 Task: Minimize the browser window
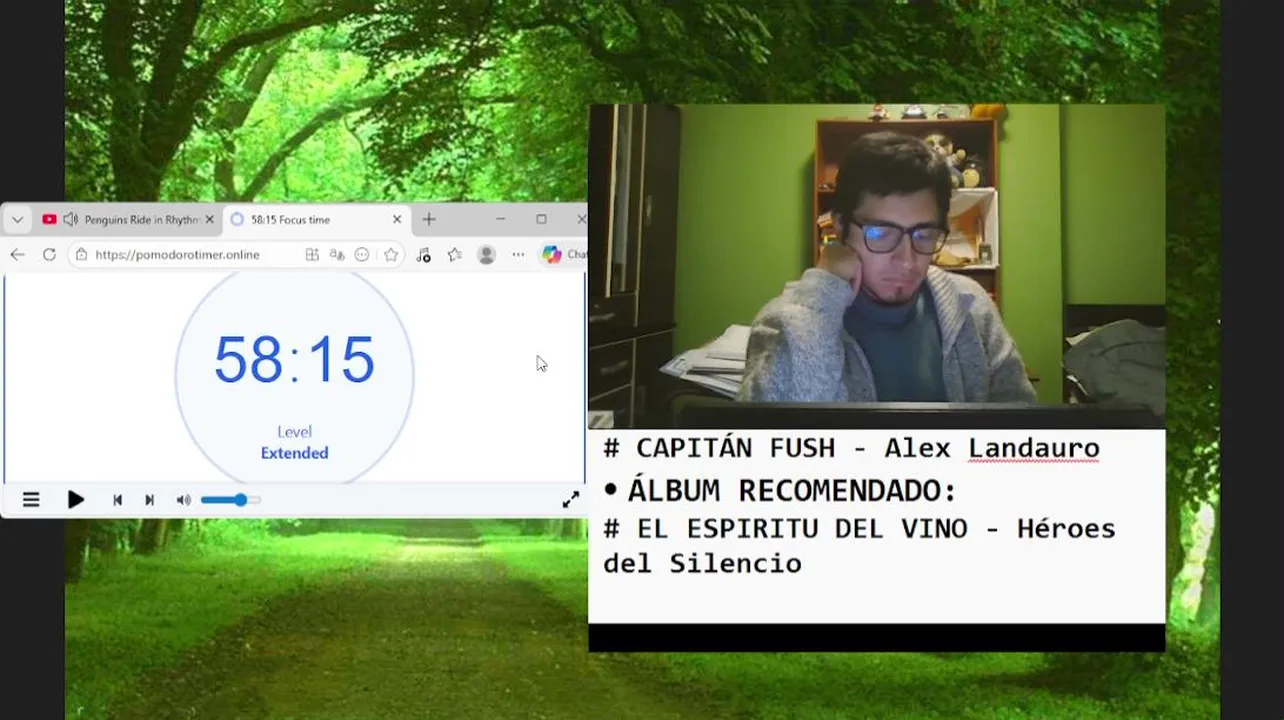pos(500,219)
